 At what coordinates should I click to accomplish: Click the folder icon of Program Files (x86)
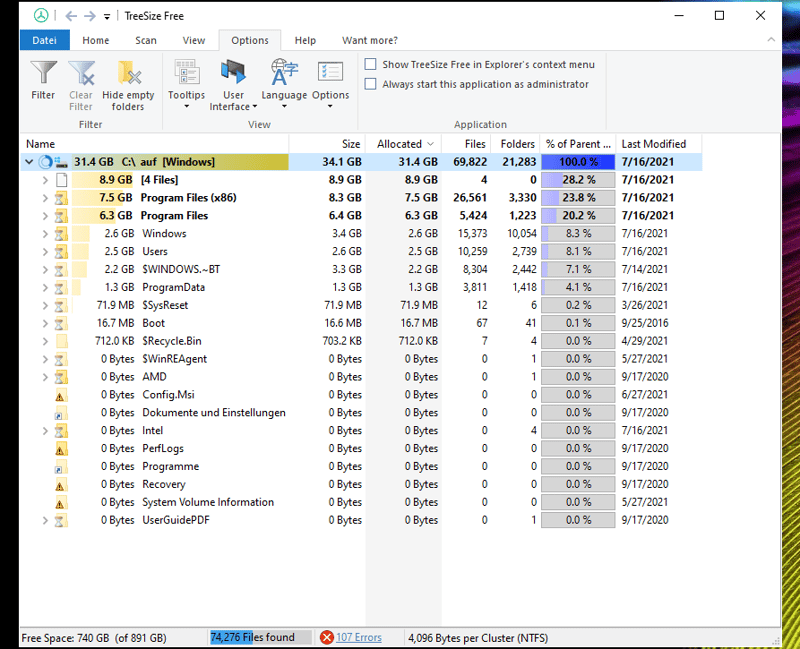coord(61,198)
